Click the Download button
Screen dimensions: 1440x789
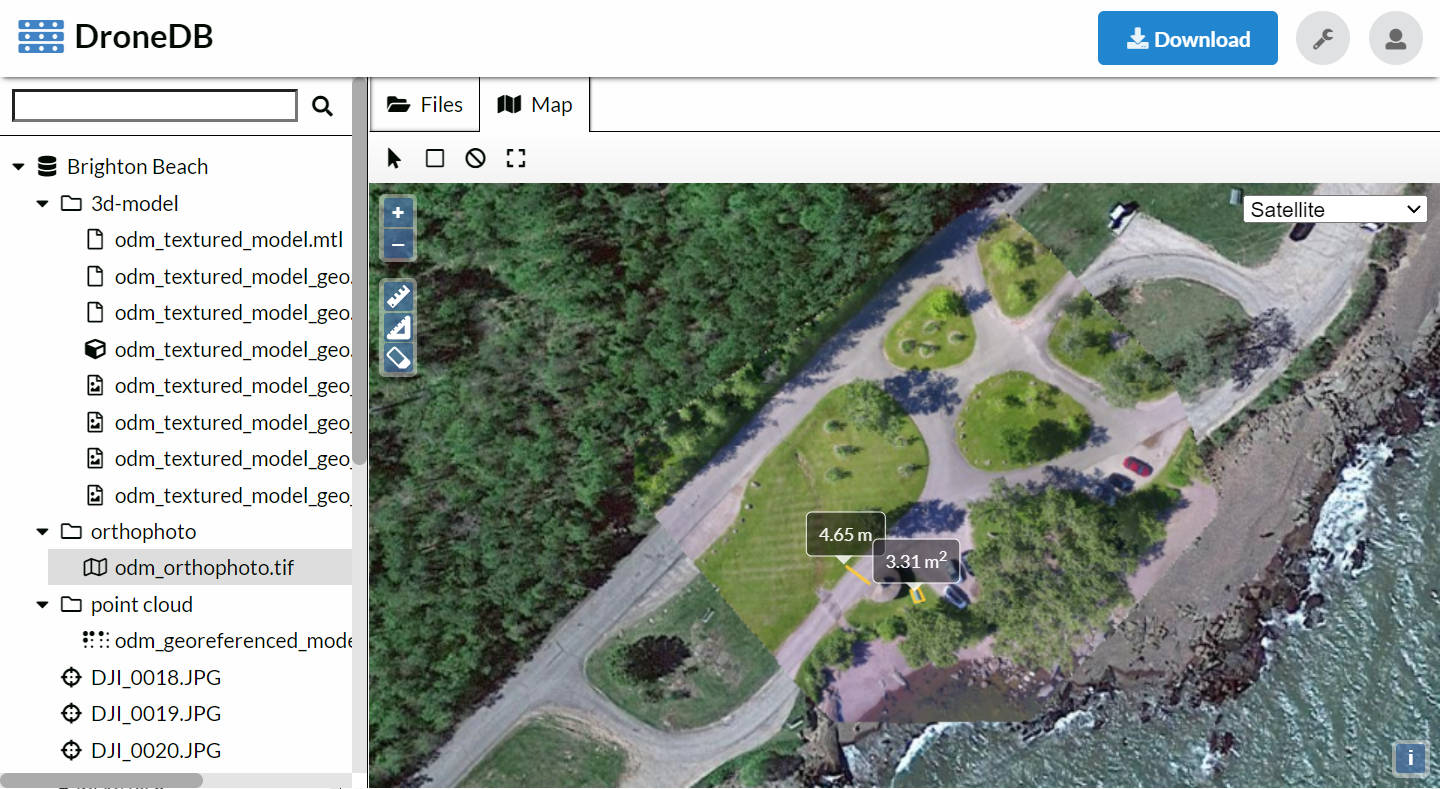(x=1187, y=38)
